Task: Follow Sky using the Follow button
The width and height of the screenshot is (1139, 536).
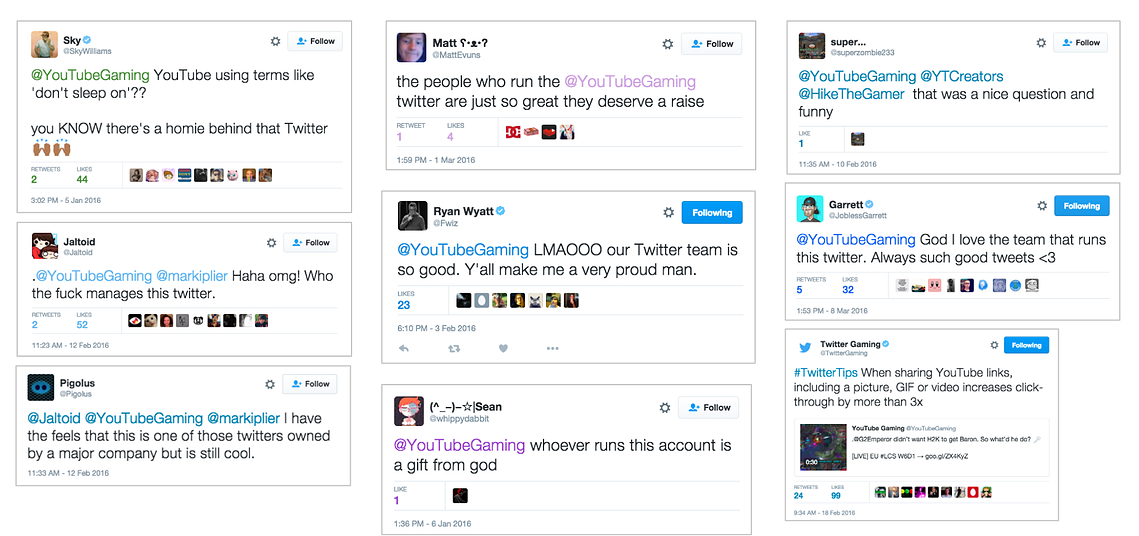Action: point(315,41)
